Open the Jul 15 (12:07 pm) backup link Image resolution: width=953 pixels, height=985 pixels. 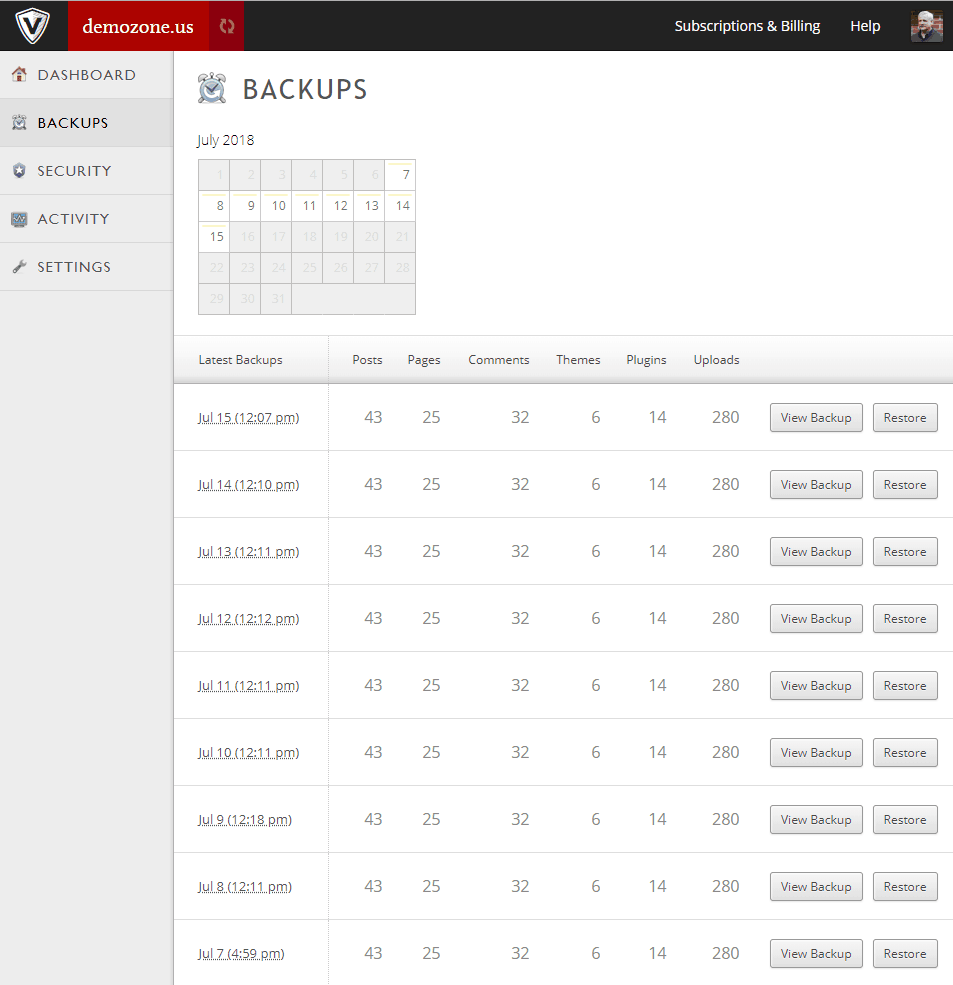click(x=248, y=418)
